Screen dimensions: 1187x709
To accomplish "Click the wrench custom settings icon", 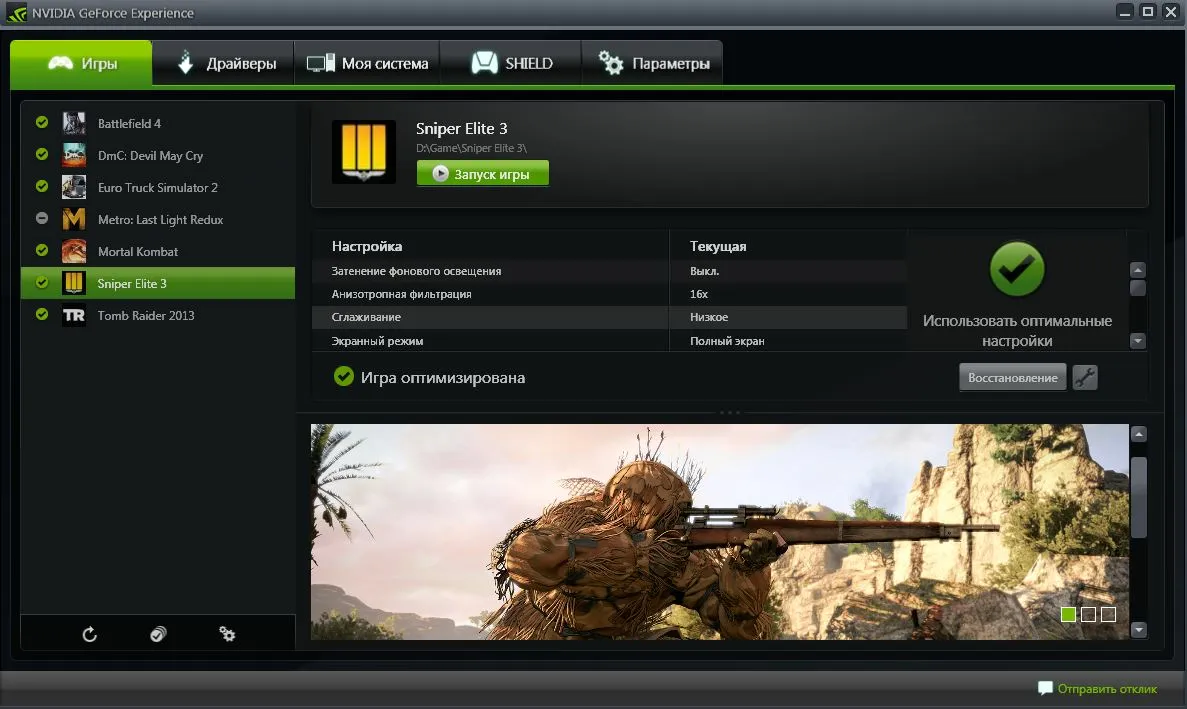I will point(1085,377).
